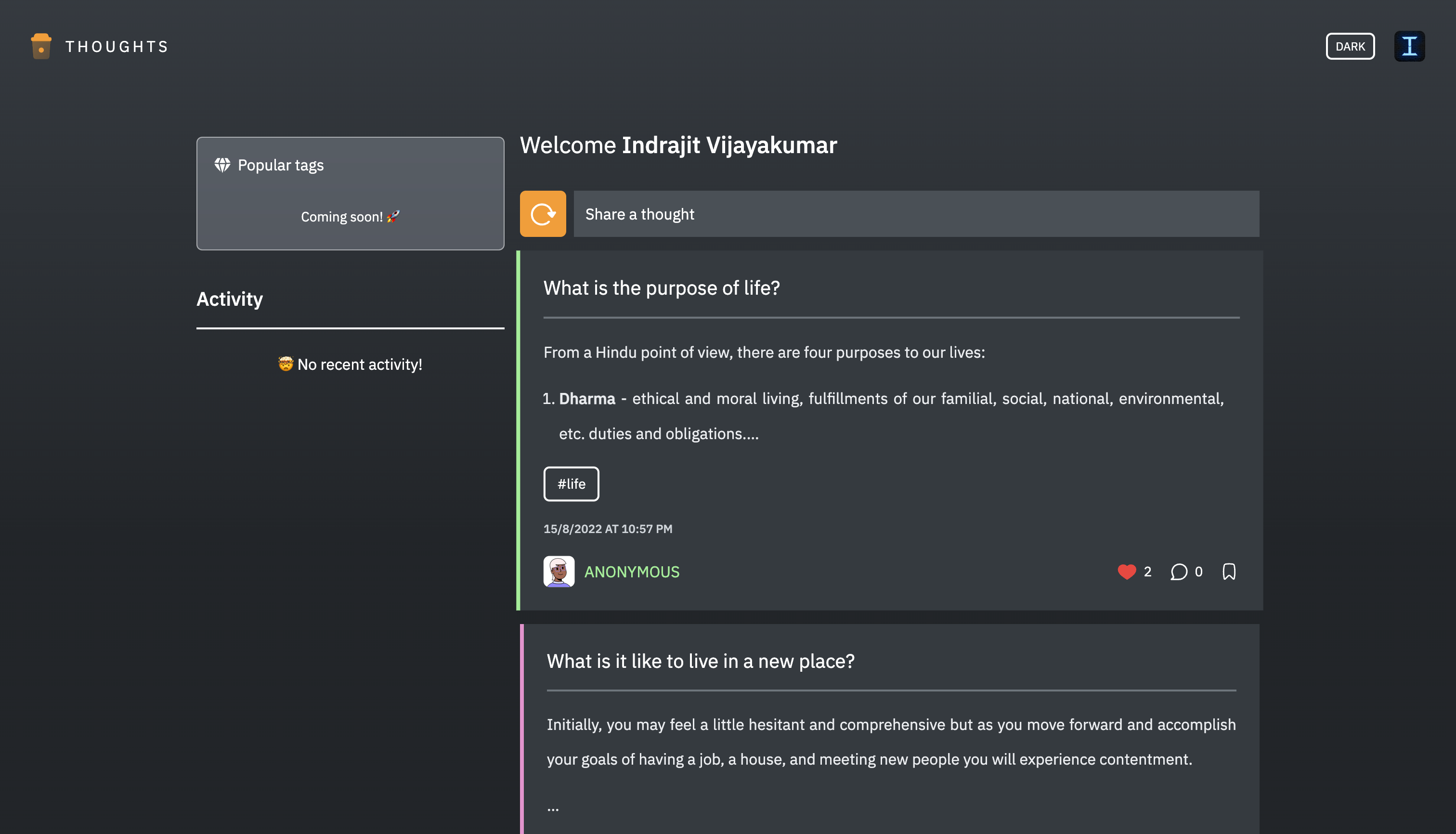Select the Activity section heading
This screenshot has height=834, width=1456.
pos(230,299)
